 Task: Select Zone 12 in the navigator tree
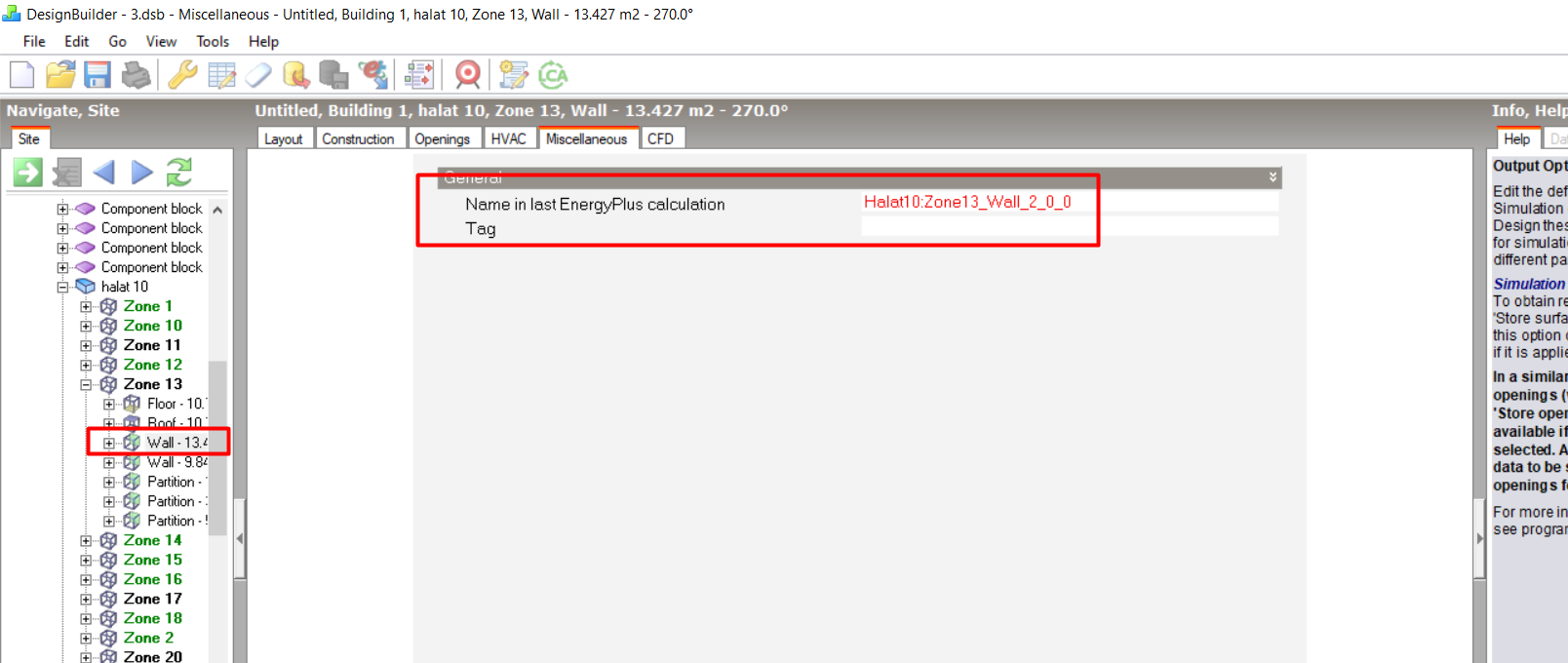pyautogui.click(x=152, y=365)
